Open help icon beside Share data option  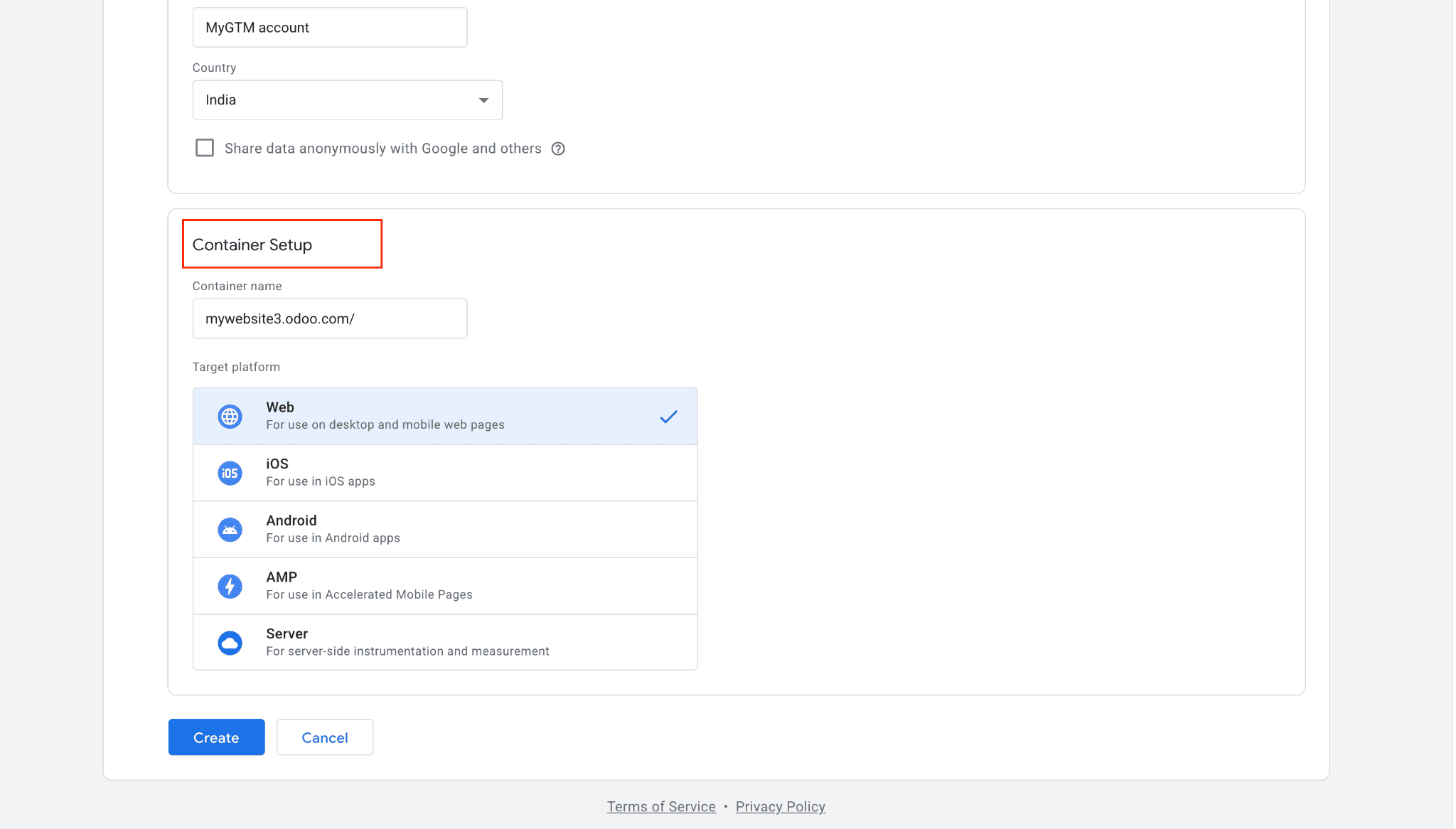pyautogui.click(x=558, y=149)
